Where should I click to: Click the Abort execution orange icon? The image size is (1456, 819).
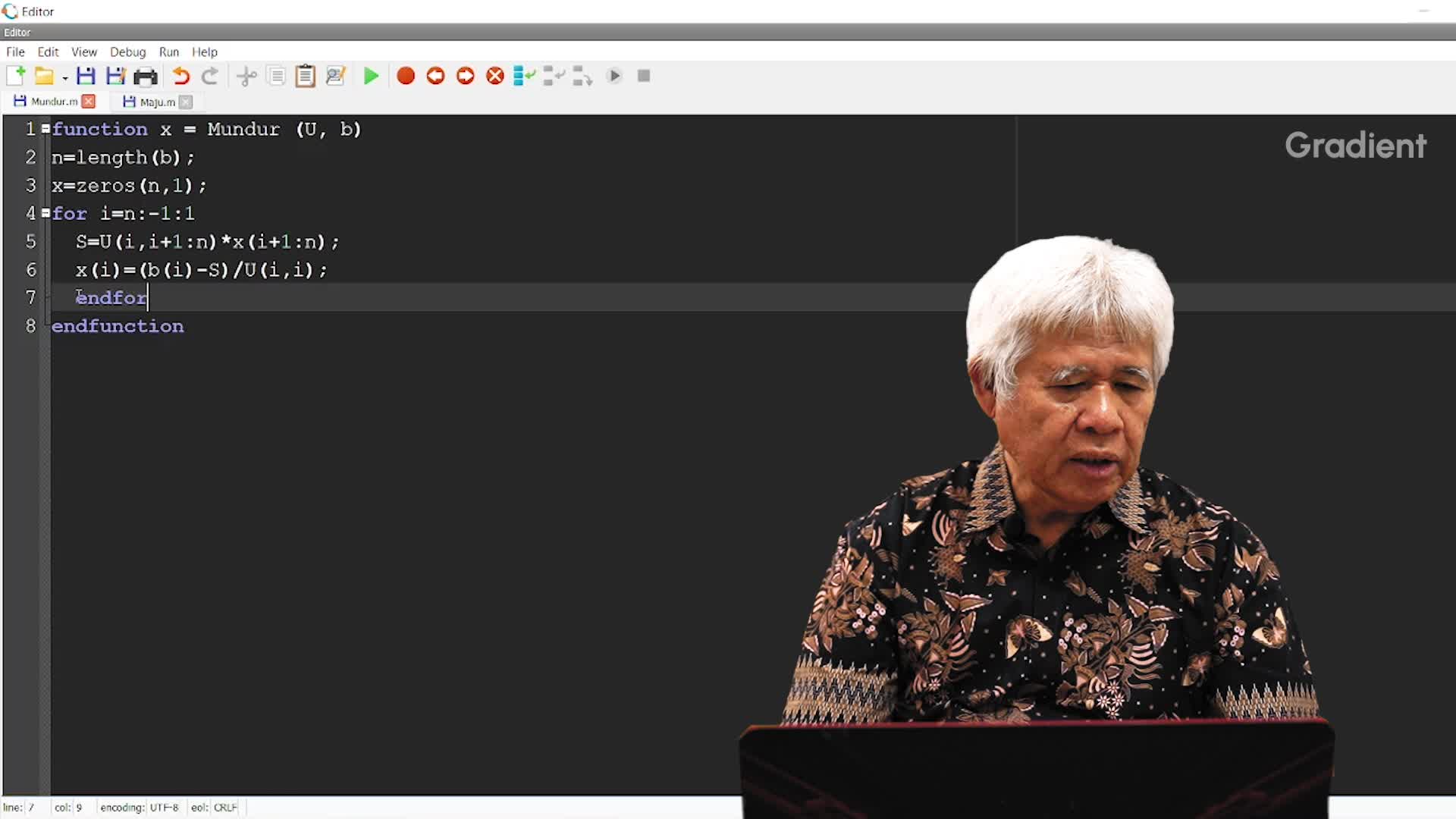point(495,75)
